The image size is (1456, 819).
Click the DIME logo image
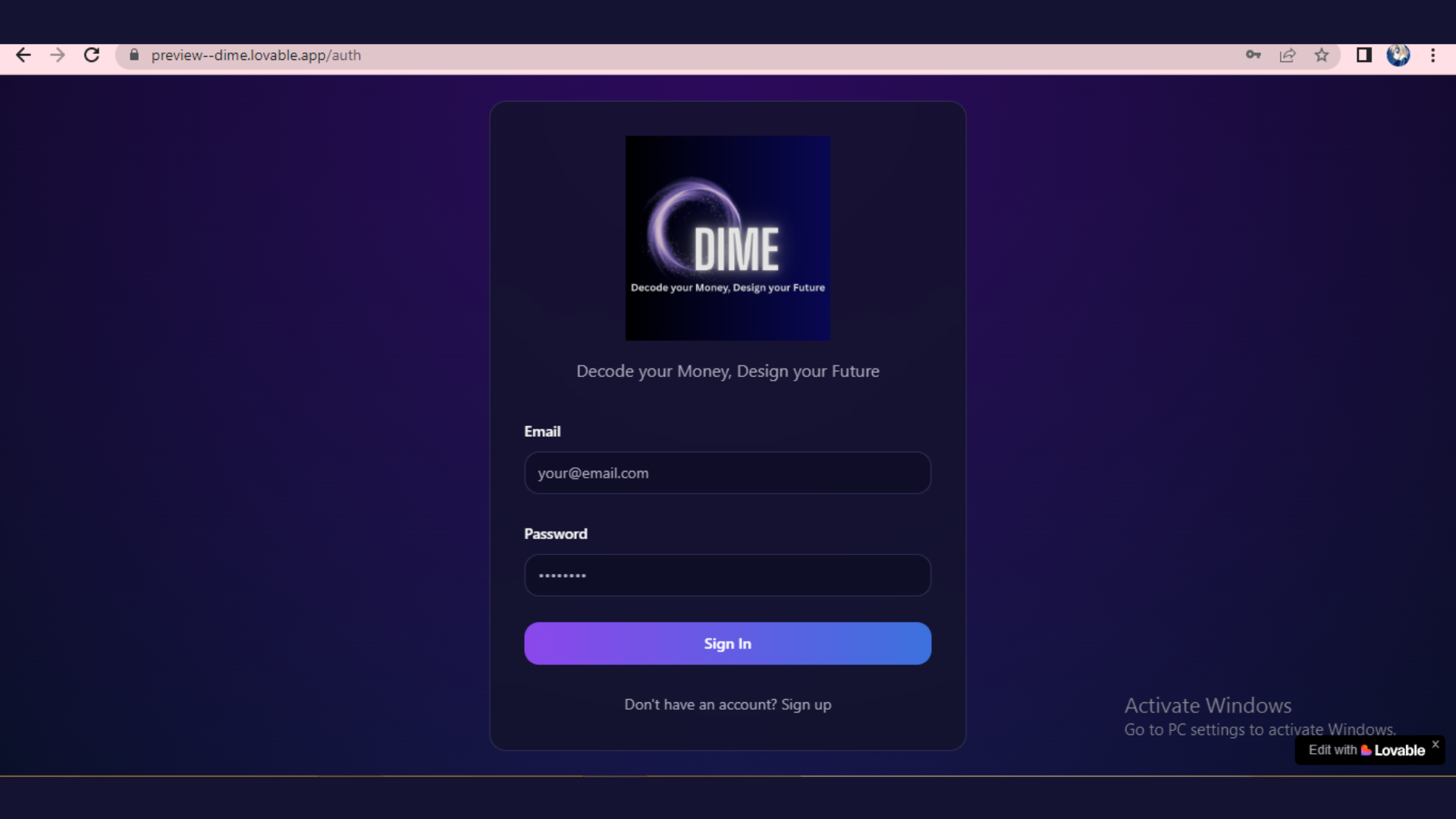click(727, 238)
